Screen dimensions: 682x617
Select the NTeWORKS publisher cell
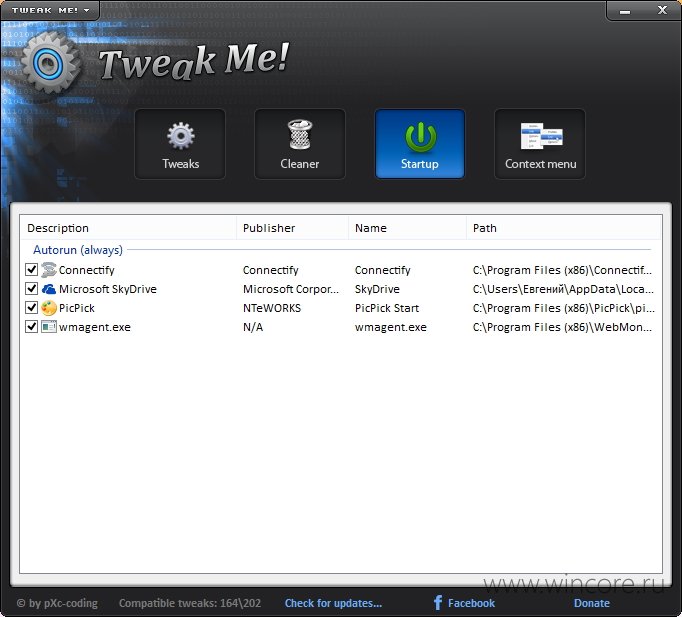click(272, 308)
